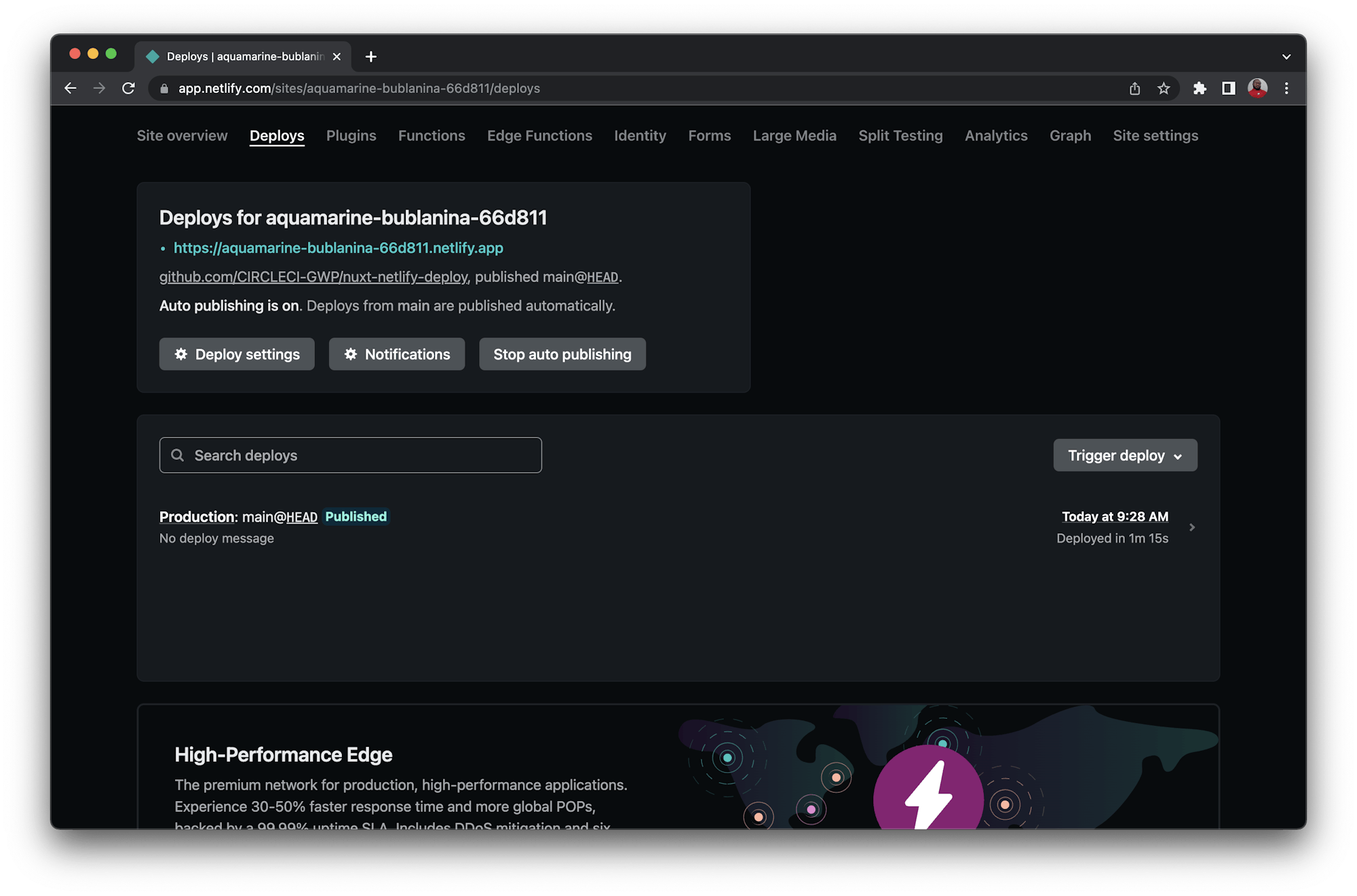The height and width of the screenshot is (896, 1357).
Task: Select the gear icon on Deploy settings button
Action: pyautogui.click(x=180, y=354)
